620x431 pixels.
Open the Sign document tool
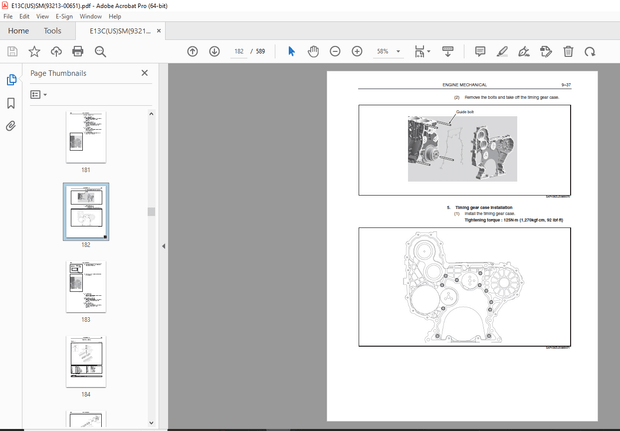point(524,51)
